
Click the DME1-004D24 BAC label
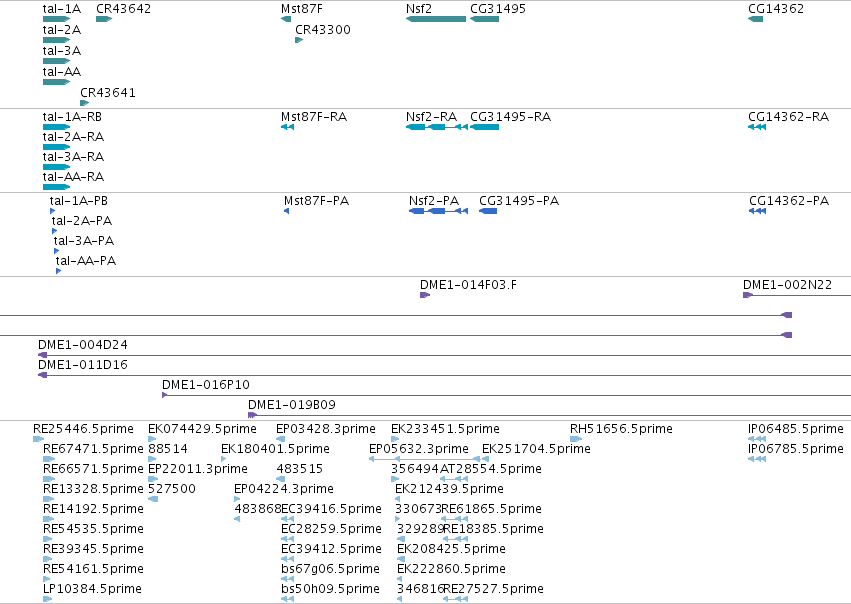[83, 345]
